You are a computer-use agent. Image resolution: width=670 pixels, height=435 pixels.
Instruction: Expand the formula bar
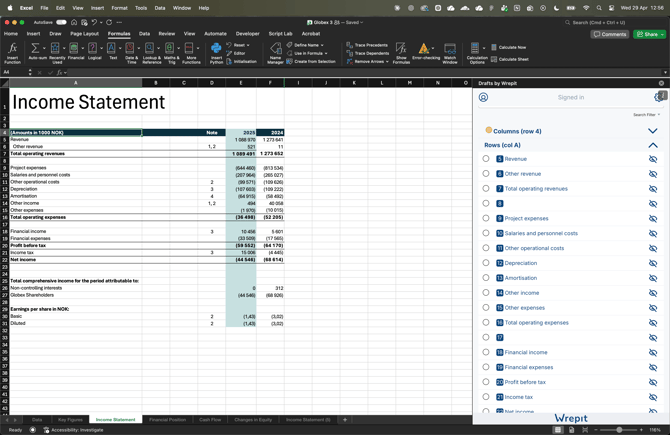pos(665,72)
